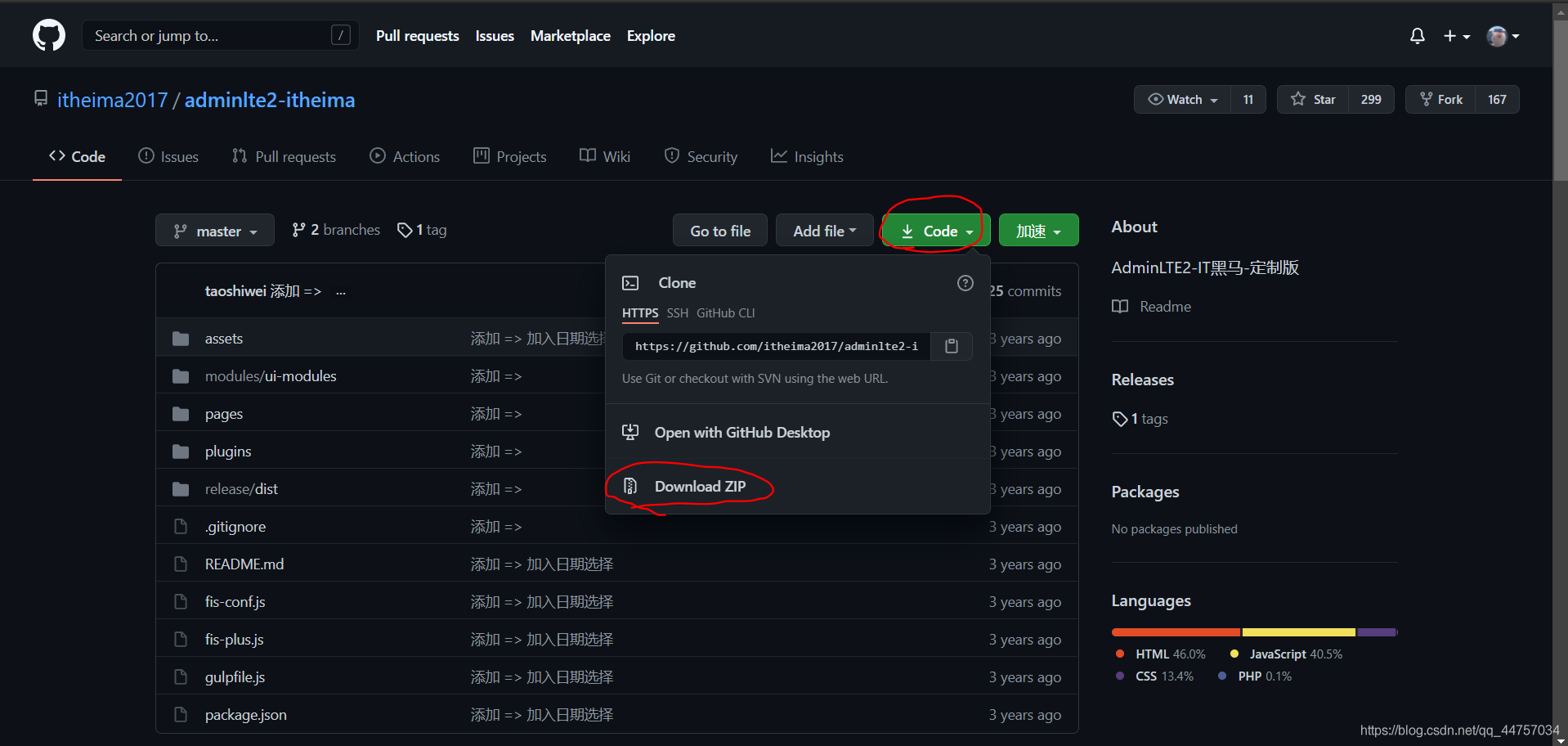Fork the repository

pyautogui.click(x=1440, y=100)
